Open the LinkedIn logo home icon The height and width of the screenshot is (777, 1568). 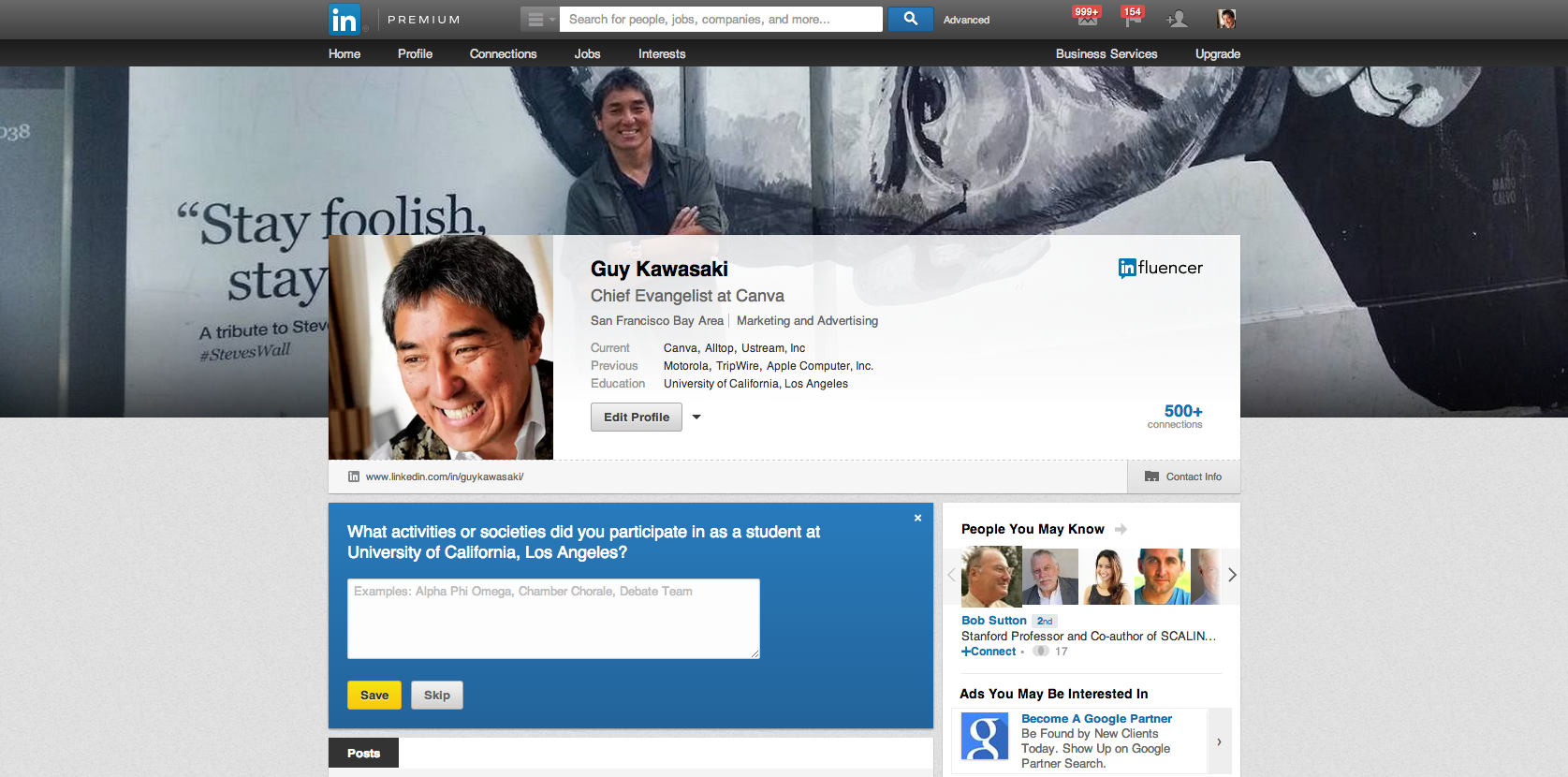click(x=344, y=20)
